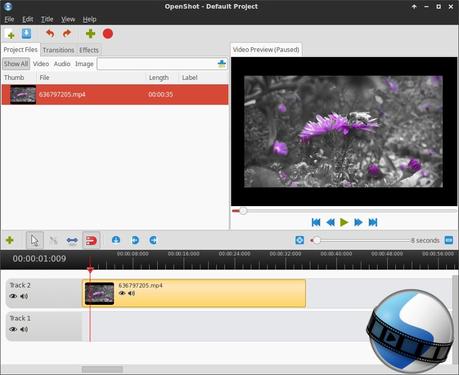459x375 pixels.
Task: Click the timeline zoom slider
Action: (360, 240)
